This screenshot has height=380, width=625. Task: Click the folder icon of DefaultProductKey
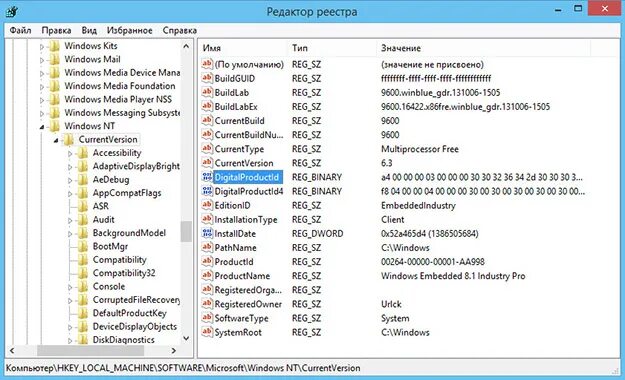click(83, 313)
